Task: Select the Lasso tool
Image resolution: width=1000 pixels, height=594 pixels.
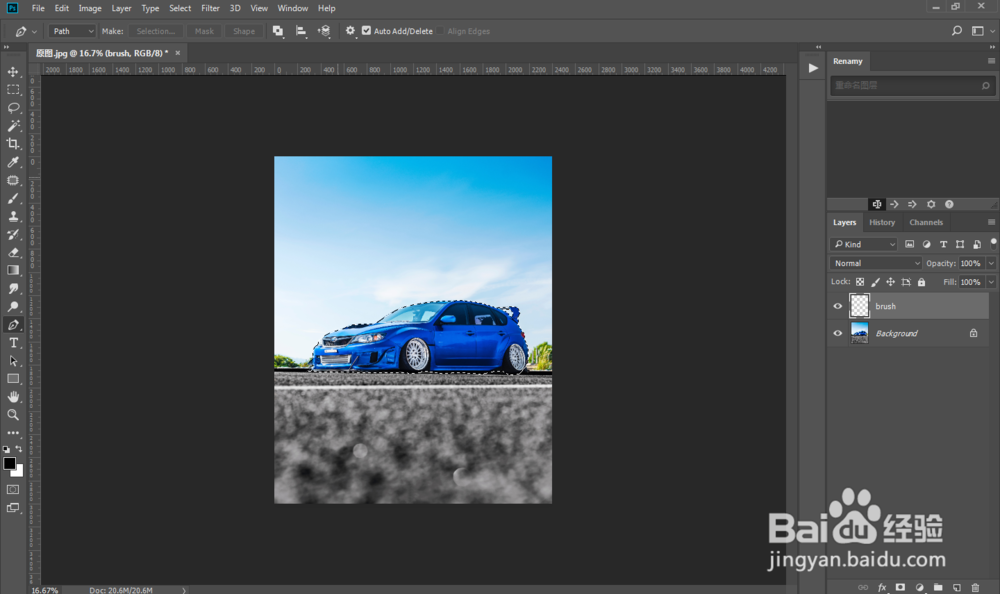Action: point(13,107)
